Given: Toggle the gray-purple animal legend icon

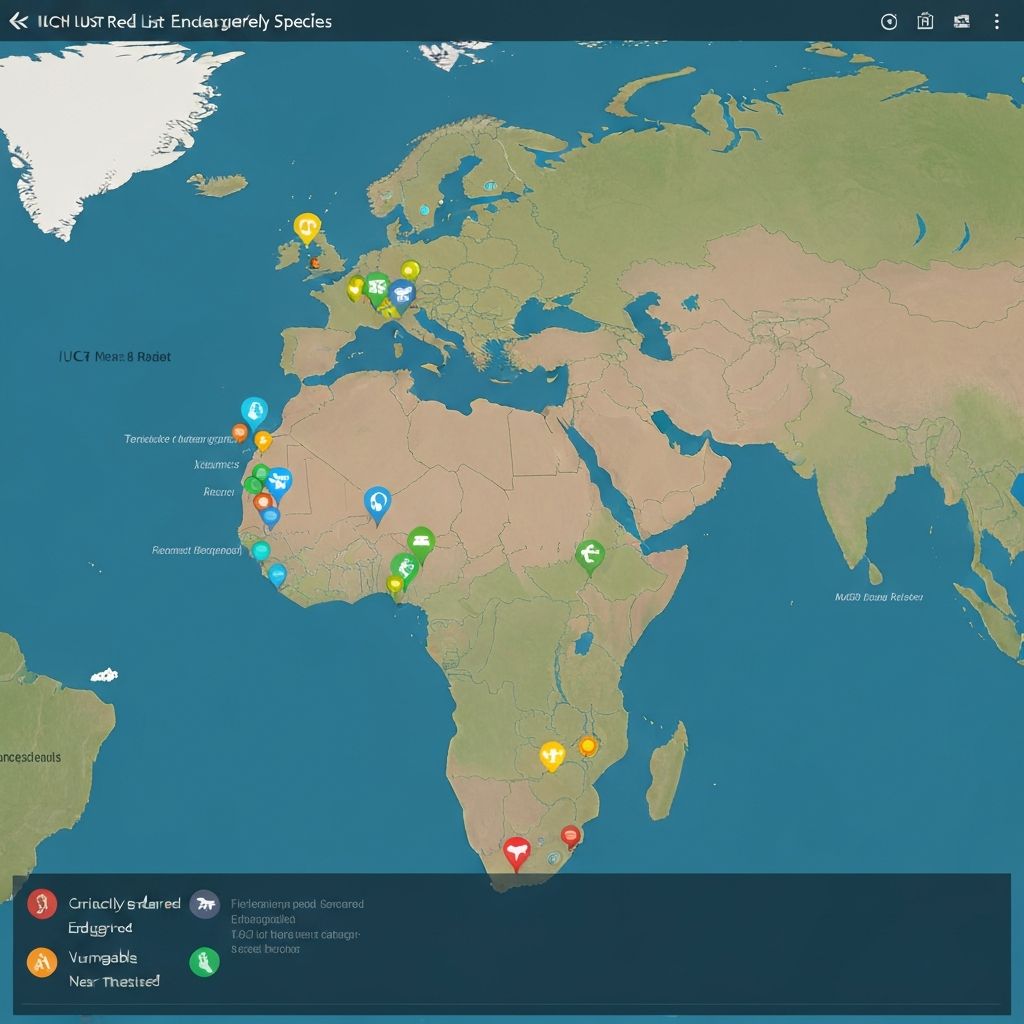Looking at the screenshot, I should click(x=204, y=904).
